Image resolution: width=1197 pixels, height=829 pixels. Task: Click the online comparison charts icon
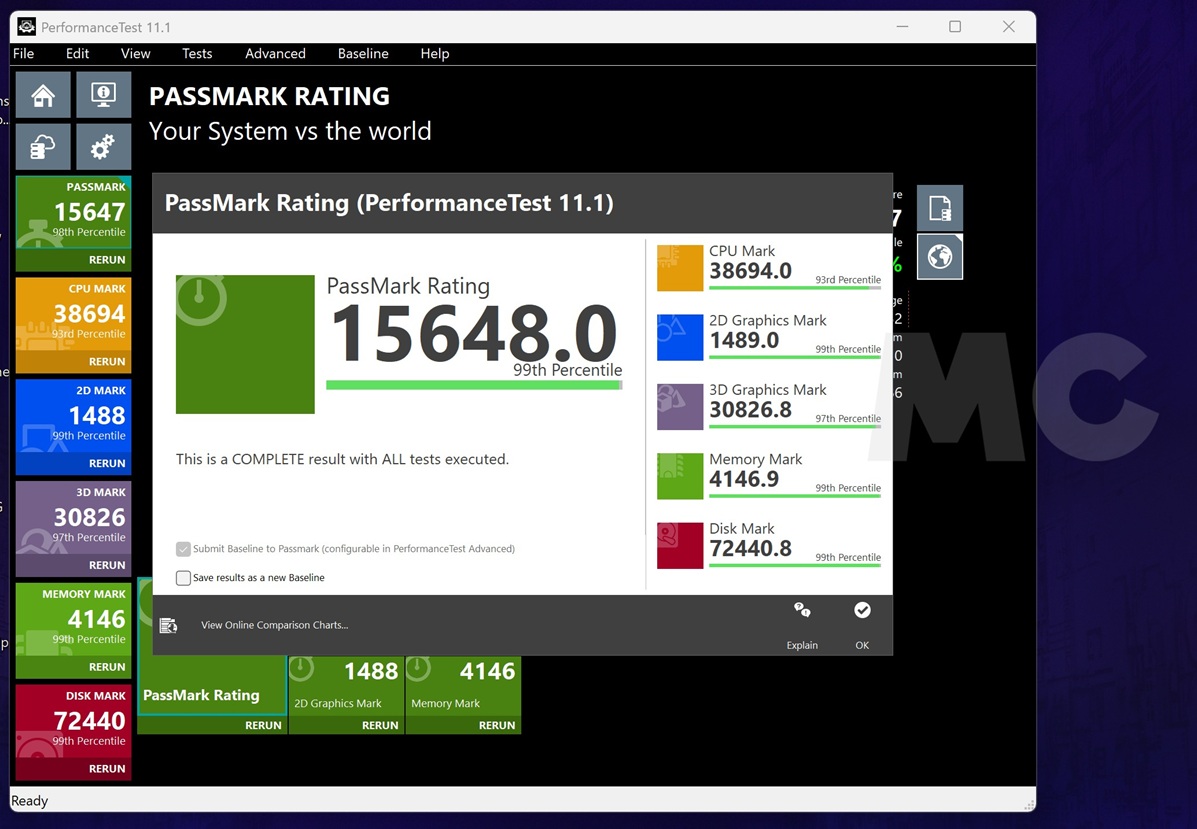[168, 625]
